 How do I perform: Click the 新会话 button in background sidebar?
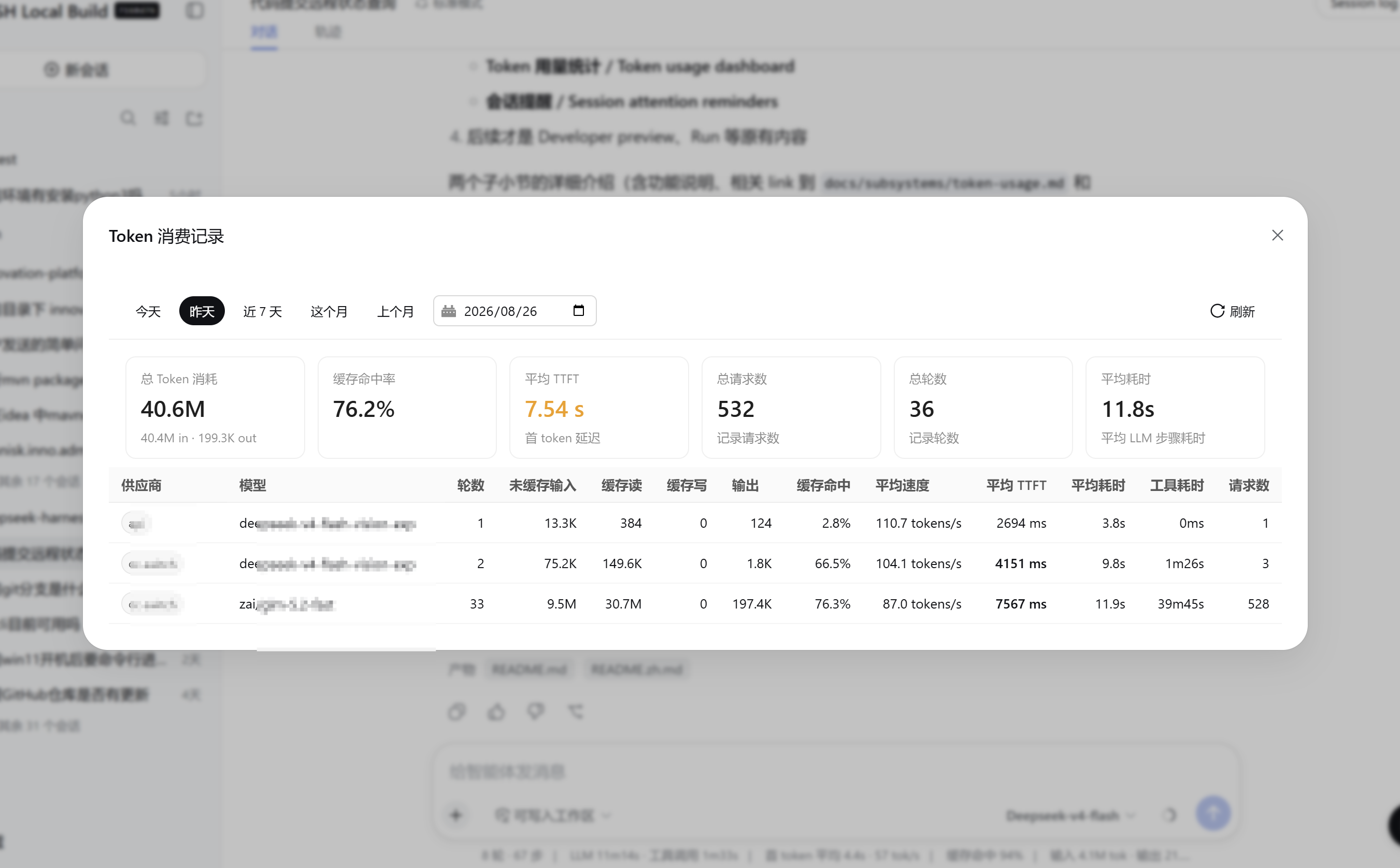coord(78,69)
